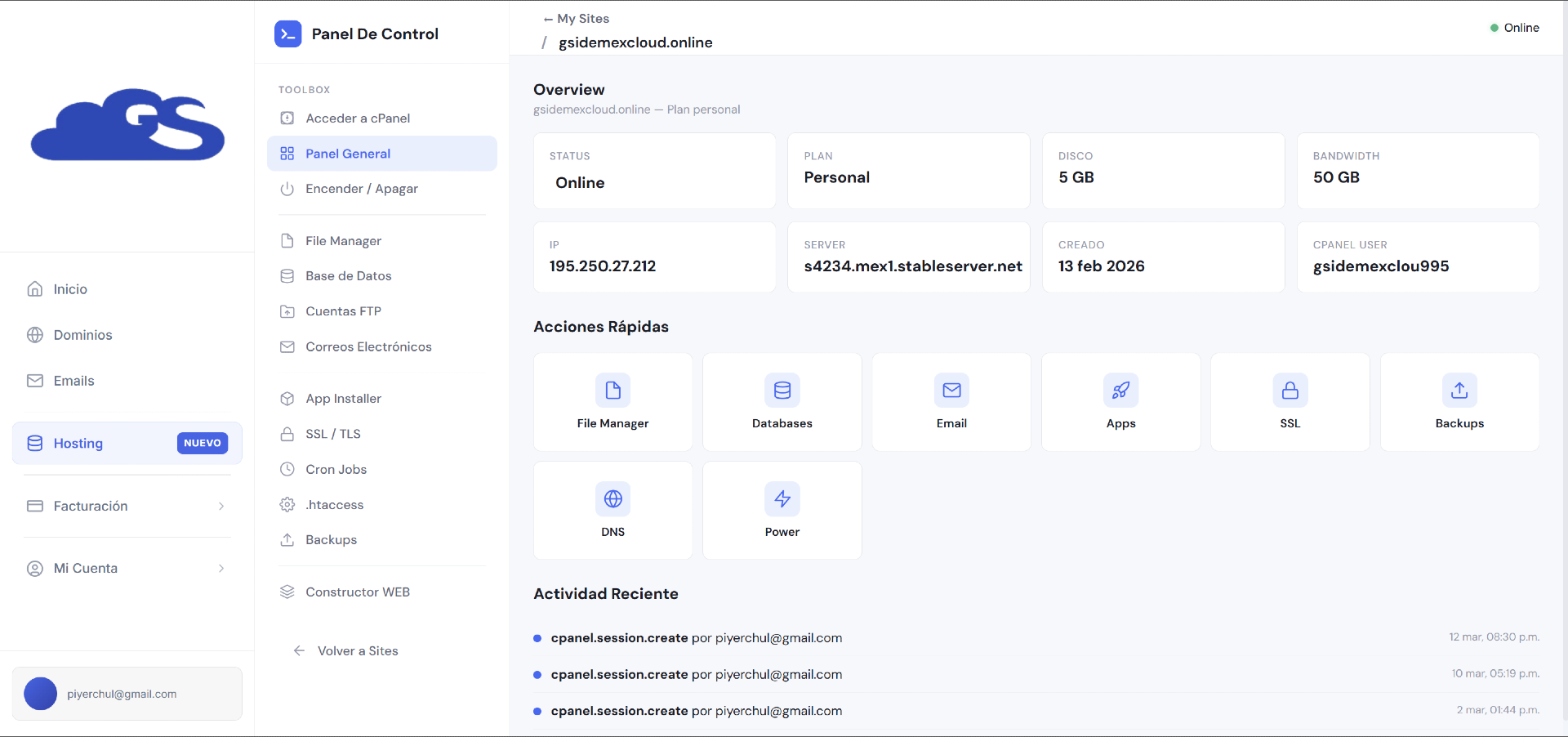The width and height of the screenshot is (1568, 737).
Task: Open Panel General in the toolbox menu
Action: [x=347, y=153]
